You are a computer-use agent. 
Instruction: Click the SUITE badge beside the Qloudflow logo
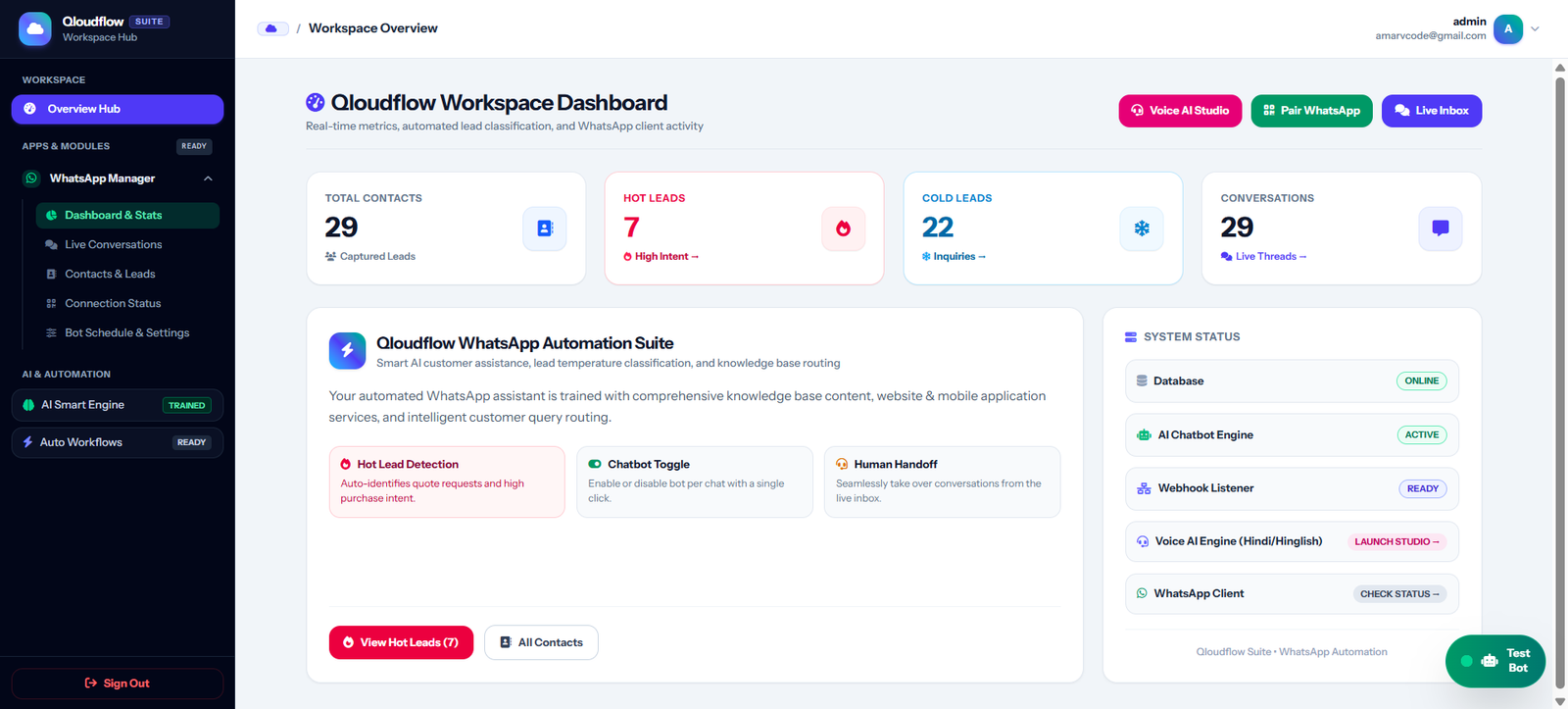[149, 22]
